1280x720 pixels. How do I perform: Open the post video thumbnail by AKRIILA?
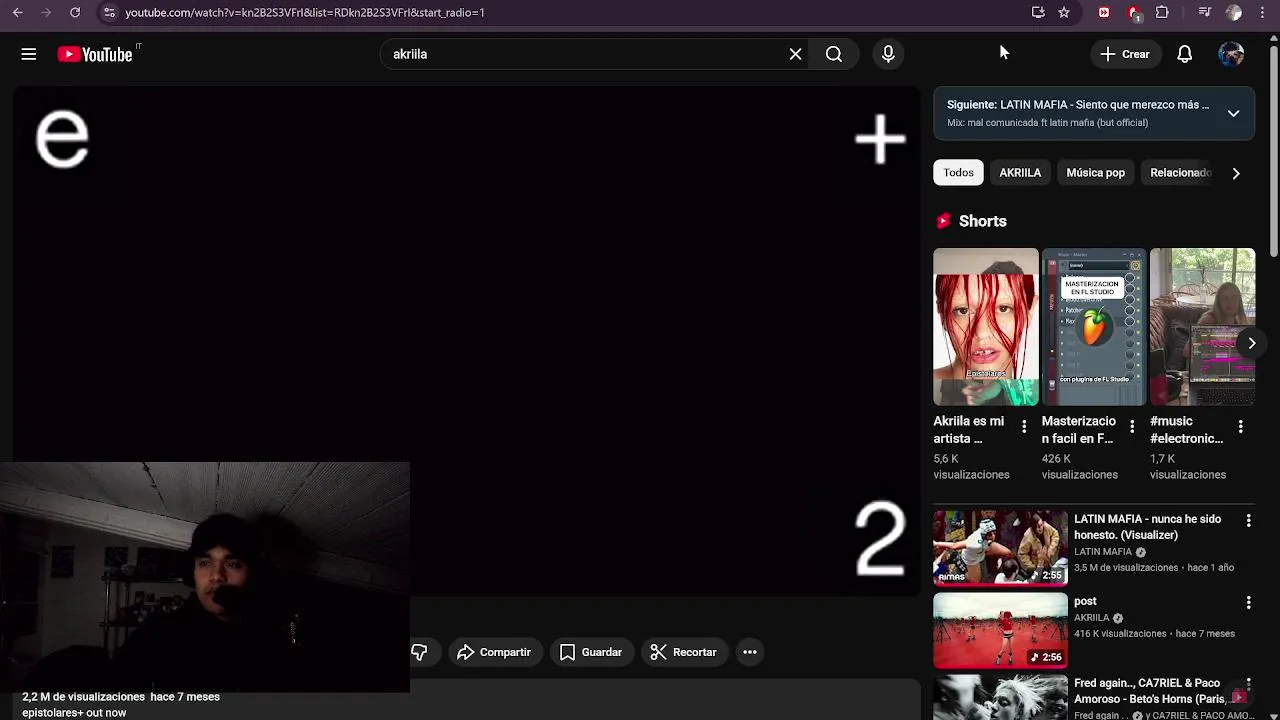1000,630
